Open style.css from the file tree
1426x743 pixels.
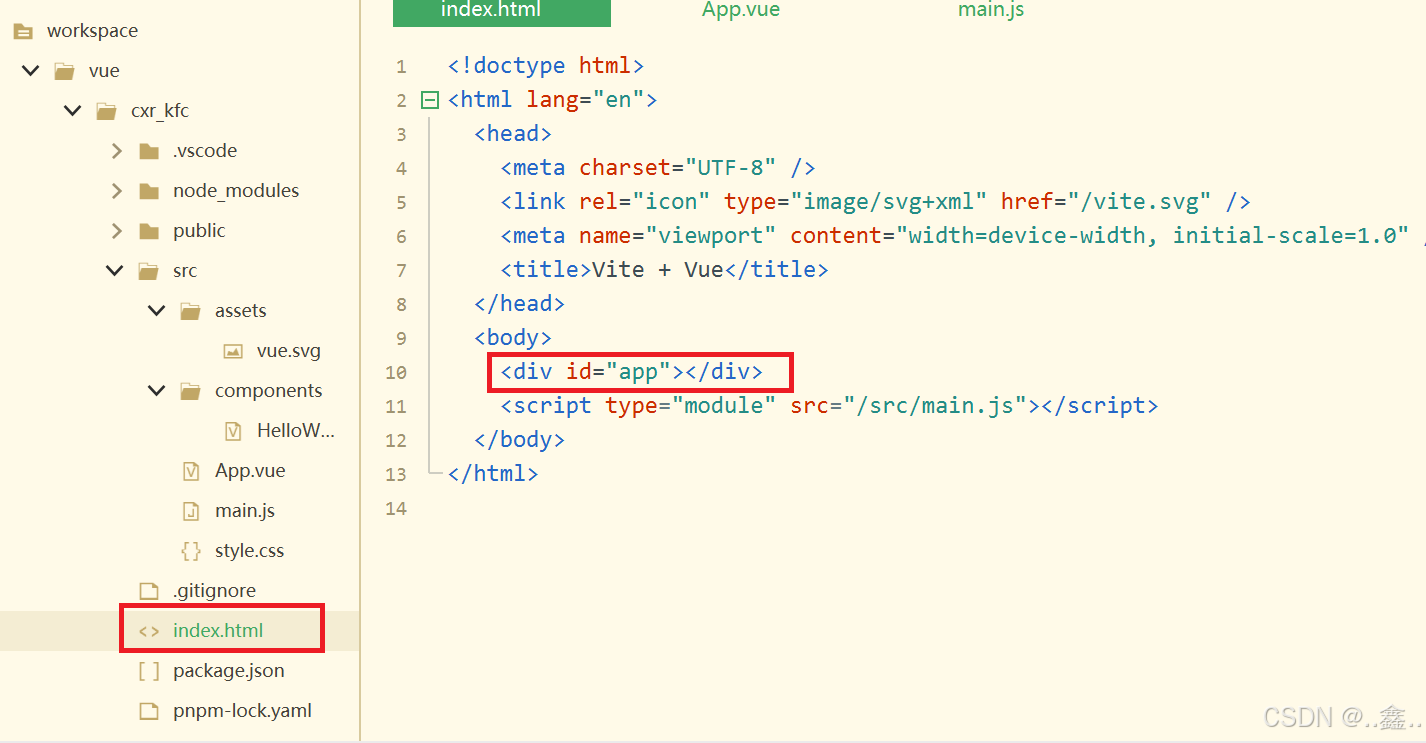(250, 551)
